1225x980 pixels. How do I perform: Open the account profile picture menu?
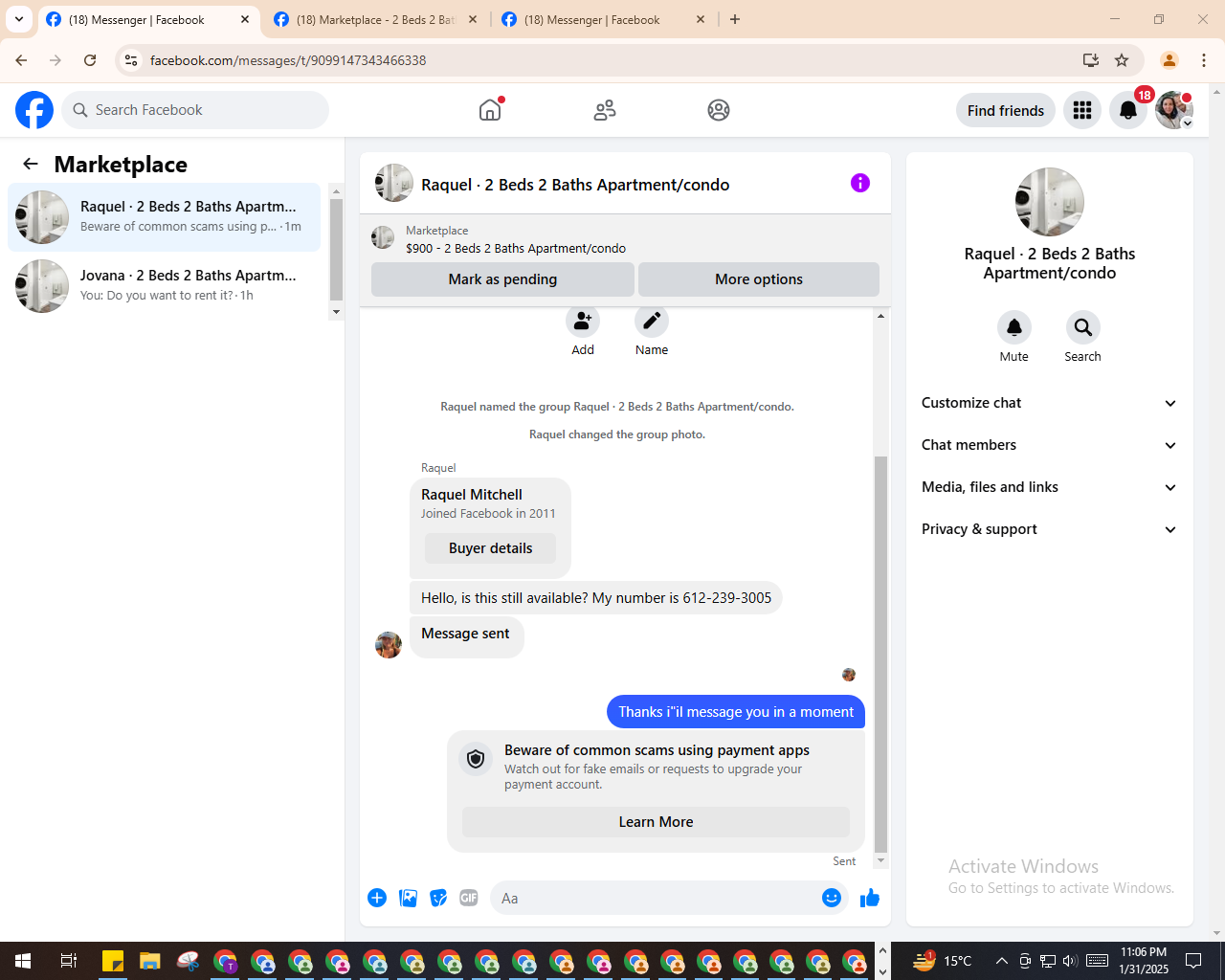click(1174, 110)
